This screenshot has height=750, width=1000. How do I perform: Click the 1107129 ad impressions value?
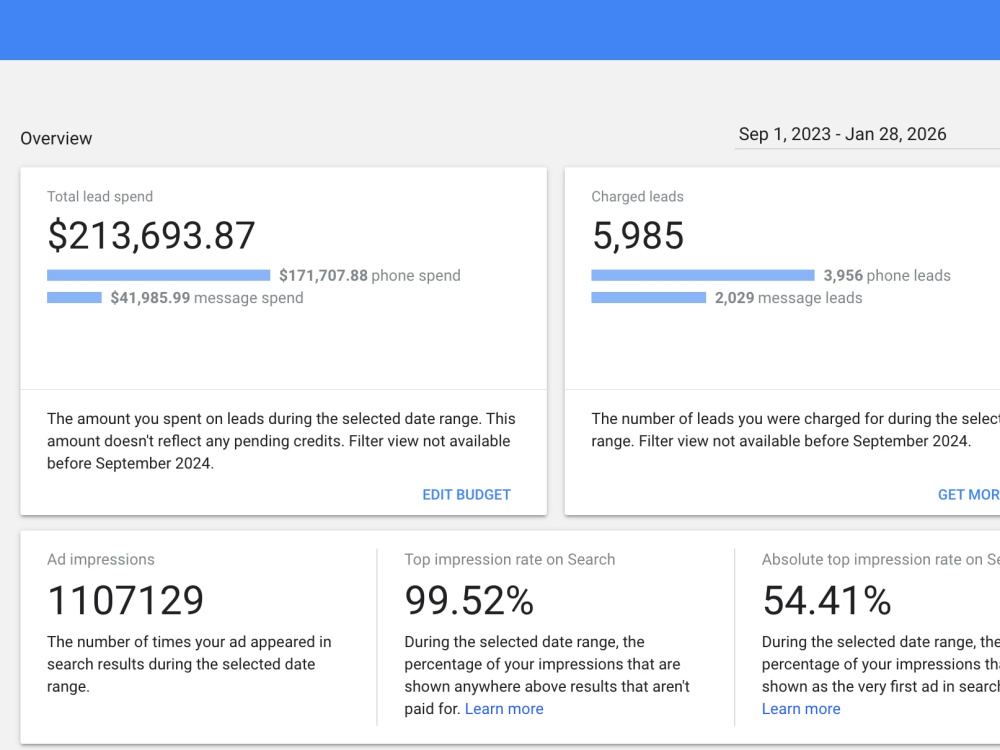(x=126, y=601)
